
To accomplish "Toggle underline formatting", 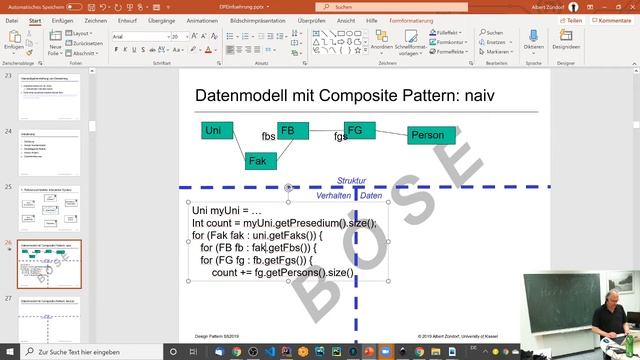I will pyautogui.click(x=134, y=50).
